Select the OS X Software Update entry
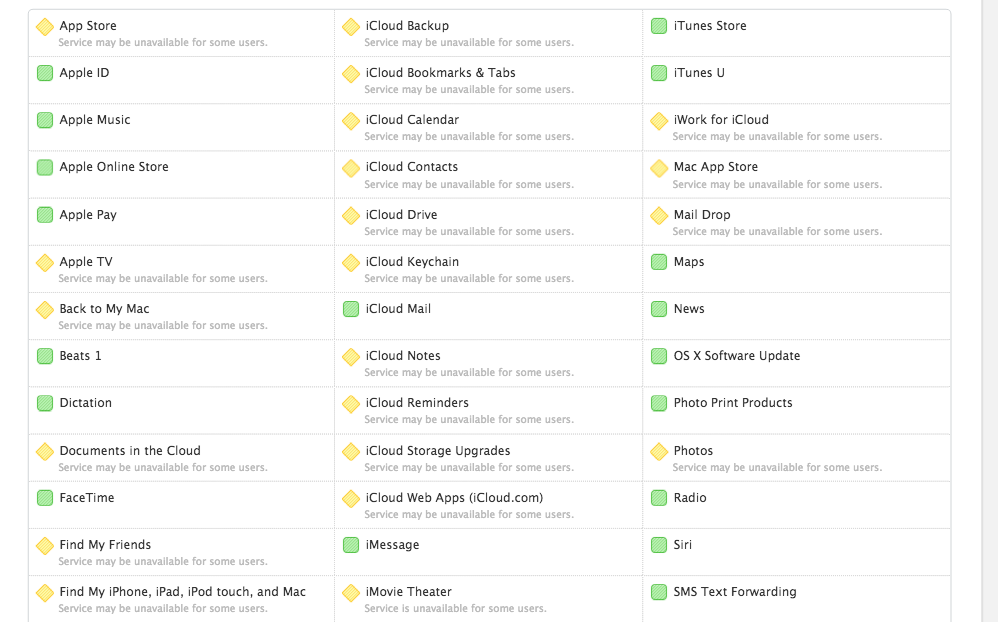The image size is (998, 622). click(x=737, y=356)
